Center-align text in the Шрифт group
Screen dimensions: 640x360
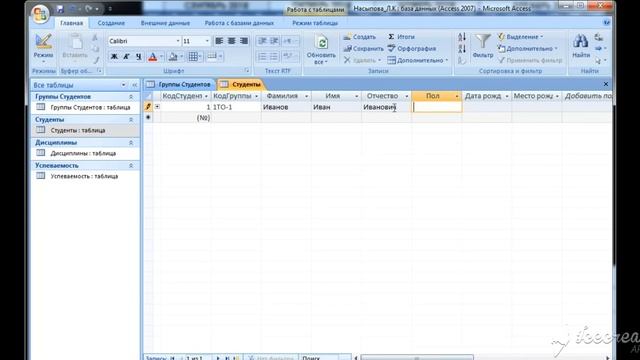(x=231, y=41)
